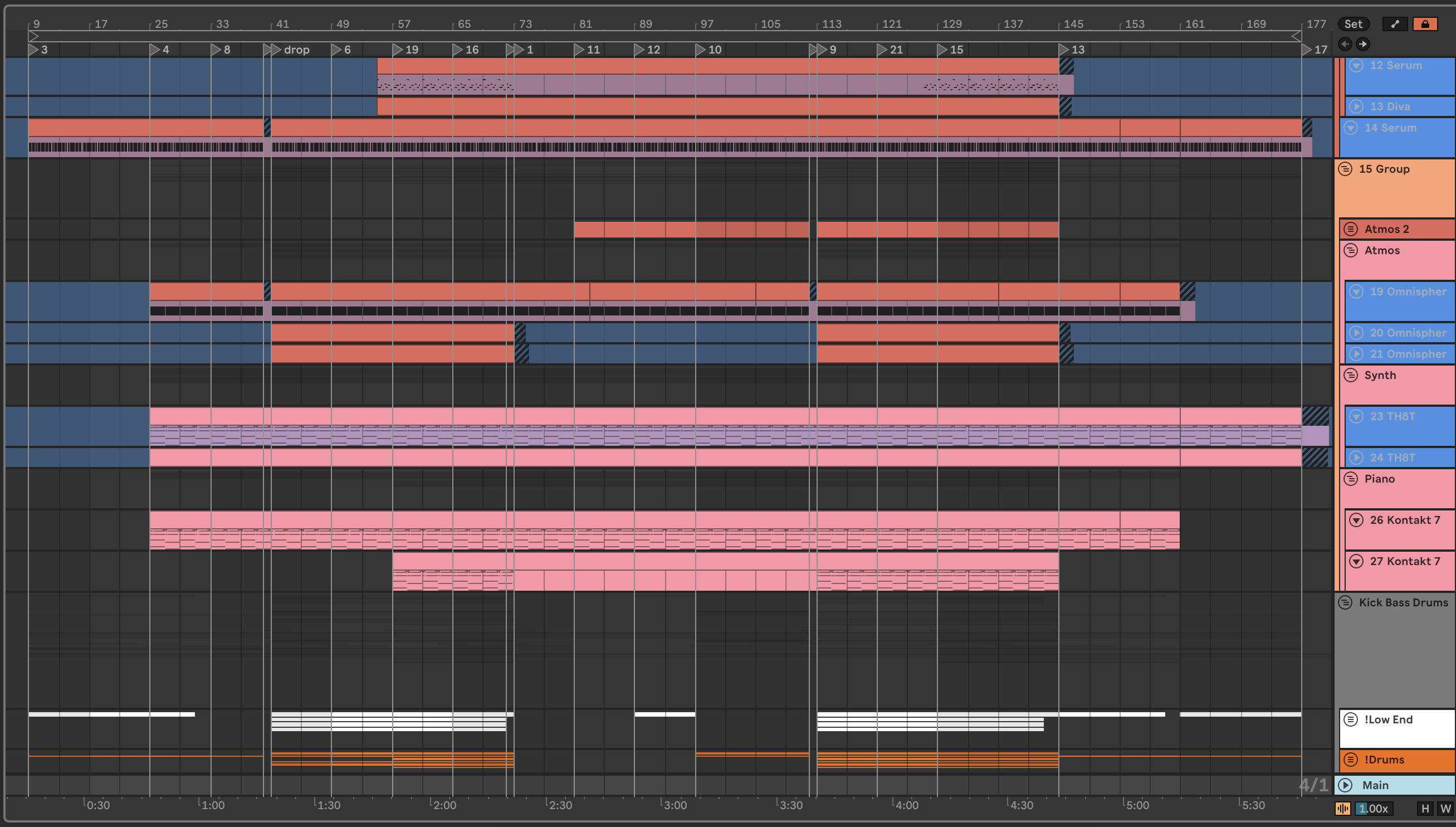Click the 1.00x zoom value field
This screenshot has height=827, width=1456.
(1374, 808)
